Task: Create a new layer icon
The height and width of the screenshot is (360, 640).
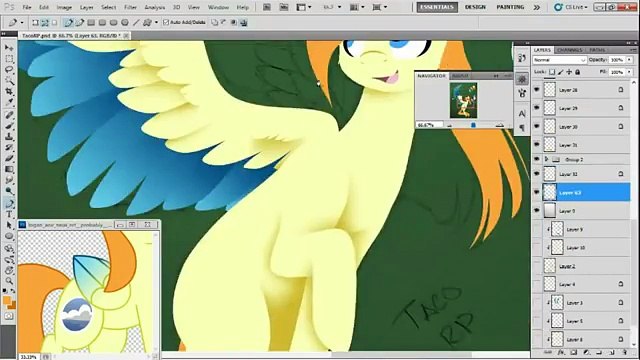Action: tap(611, 352)
